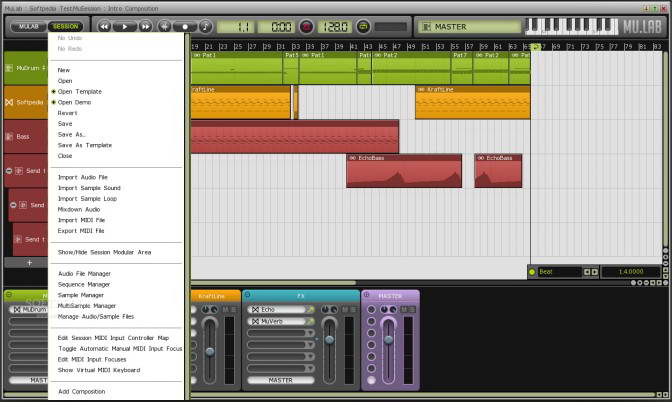The width and height of the screenshot is (672, 402).
Task: Click the metronome icon next to tempo
Action: tap(364, 26)
